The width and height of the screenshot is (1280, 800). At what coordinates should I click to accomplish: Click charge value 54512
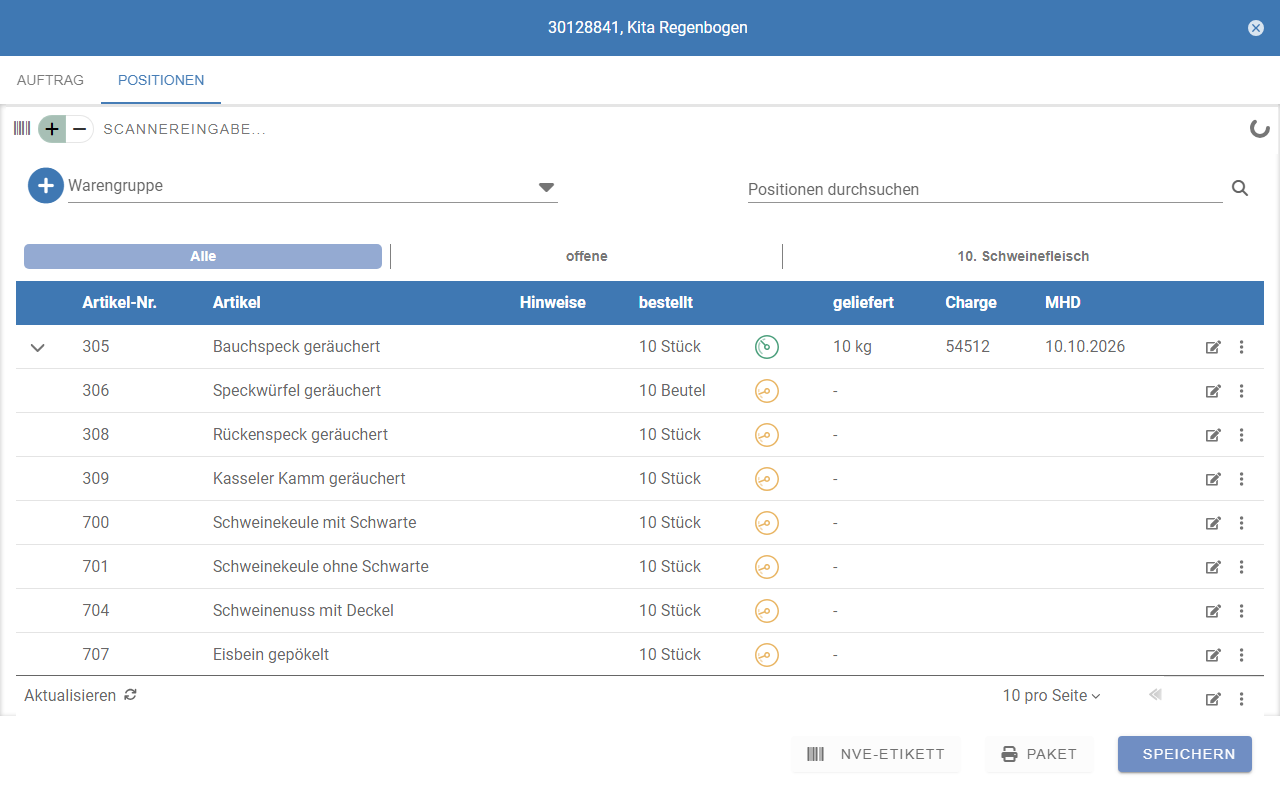click(968, 347)
